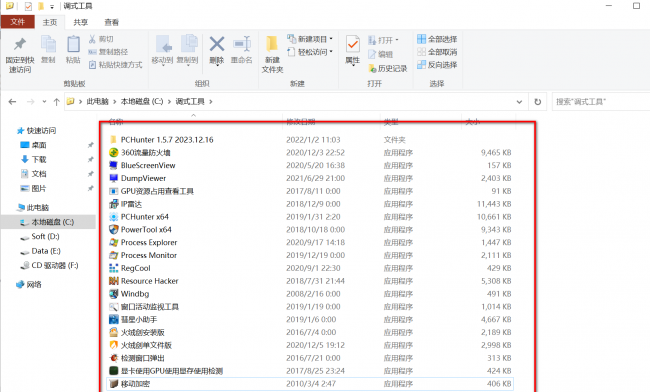Click the 属性 checkmark icon
The width and height of the screenshot is (650, 392).
tap(353, 44)
